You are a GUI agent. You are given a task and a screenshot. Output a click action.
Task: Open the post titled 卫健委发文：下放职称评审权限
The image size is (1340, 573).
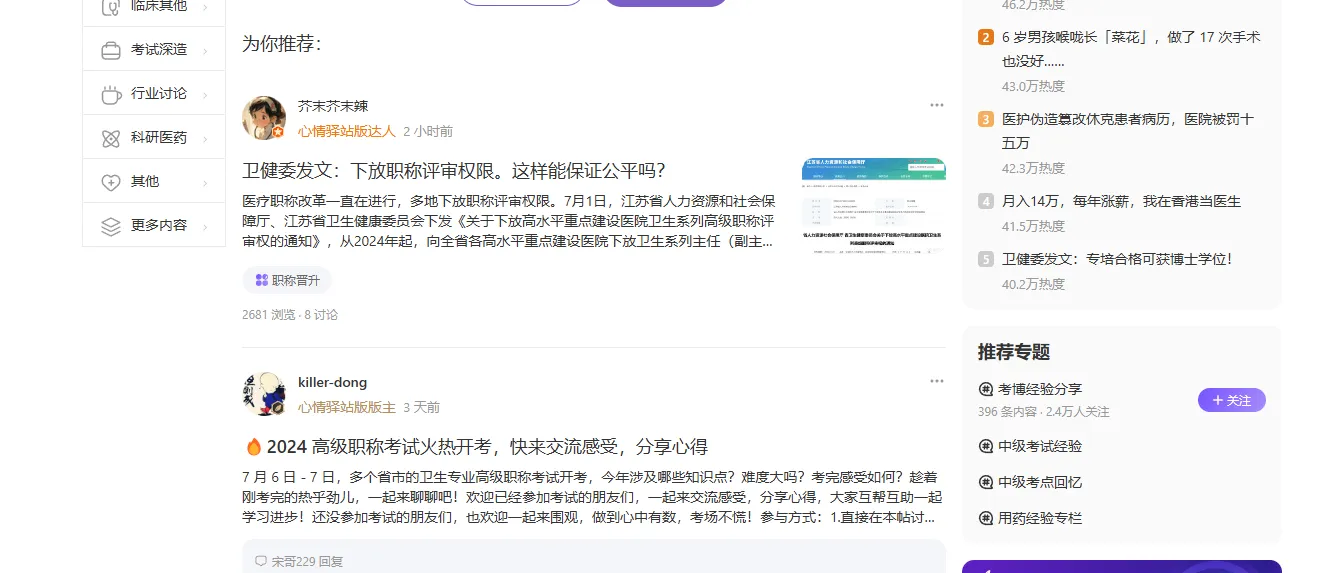[453, 170]
